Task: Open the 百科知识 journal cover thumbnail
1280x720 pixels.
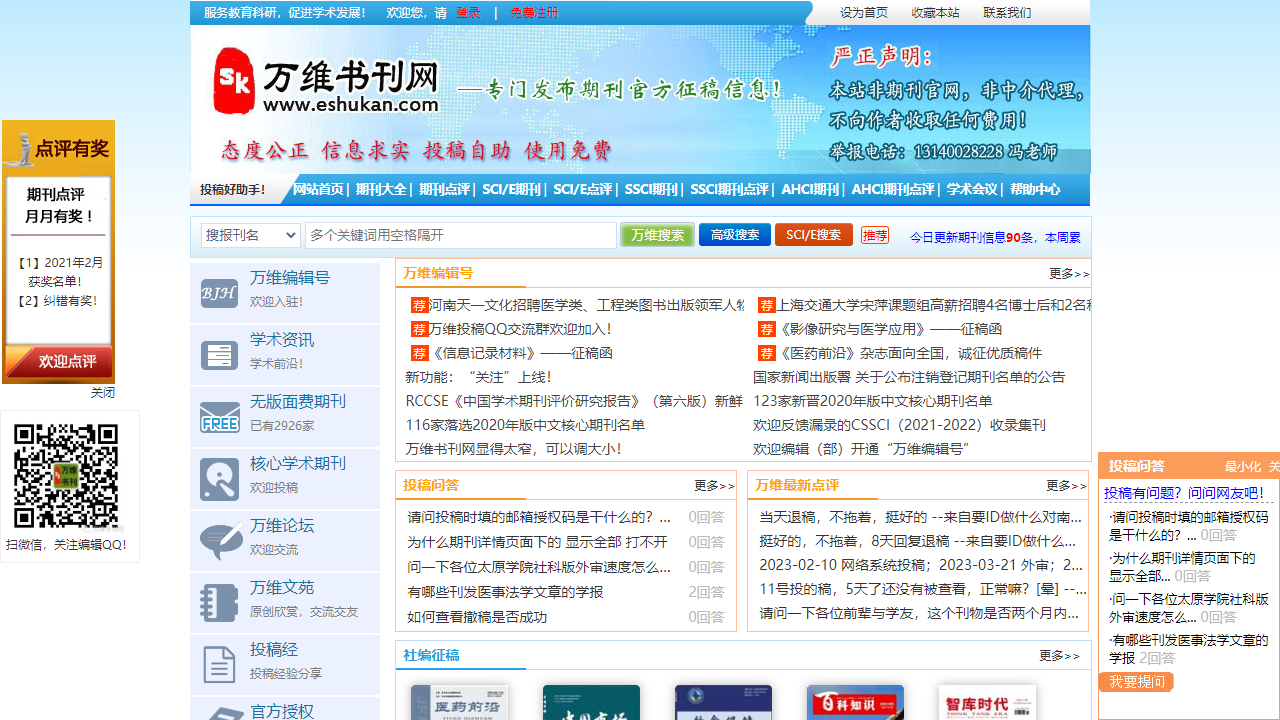Action: [x=855, y=702]
